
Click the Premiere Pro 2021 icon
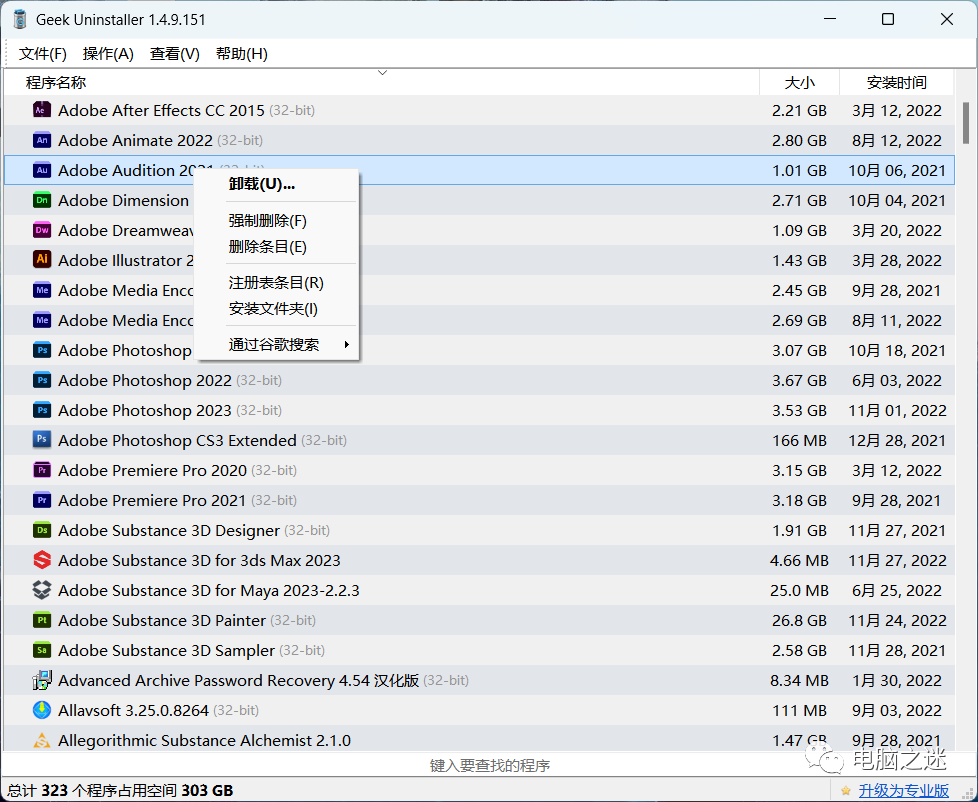pos(42,500)
